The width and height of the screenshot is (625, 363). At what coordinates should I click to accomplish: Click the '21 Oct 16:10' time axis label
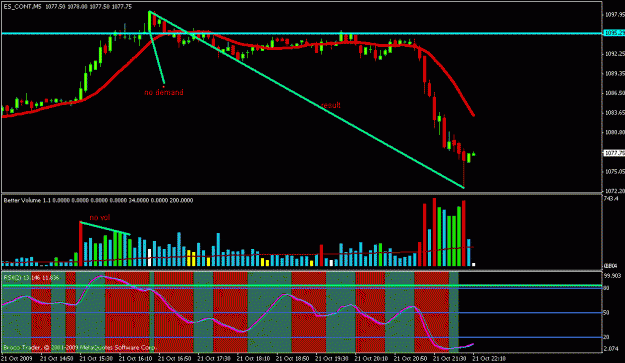(x=135, y=358)
